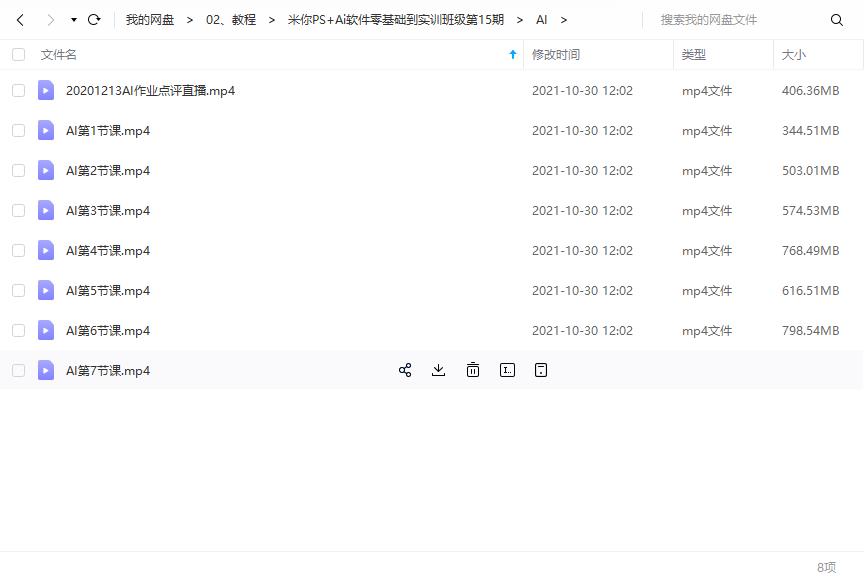864x583 pixels.
Task: Refresh the file list
Action: point(94,20)
